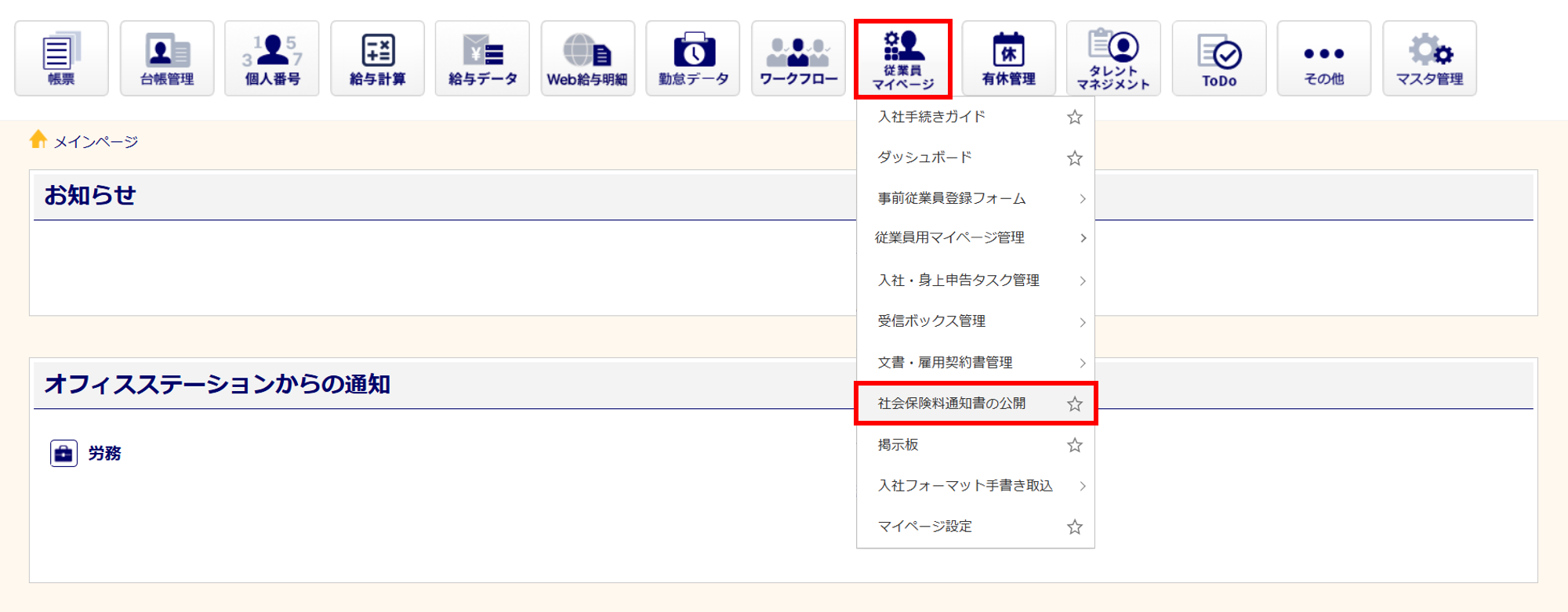This screenshot has height=612, width=1568.
Task: Go to メインページ breadcrumb link
Action: click(x=96, y=142)
